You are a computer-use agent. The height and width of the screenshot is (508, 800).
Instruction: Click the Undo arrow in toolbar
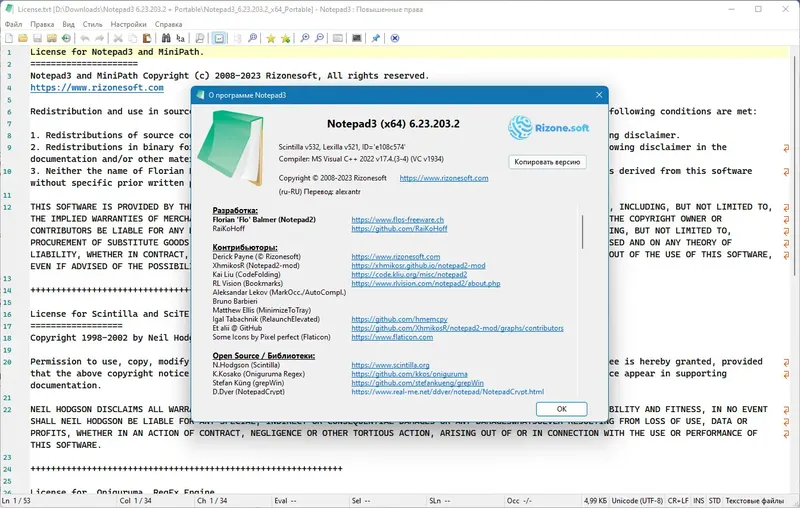point(85,38)
